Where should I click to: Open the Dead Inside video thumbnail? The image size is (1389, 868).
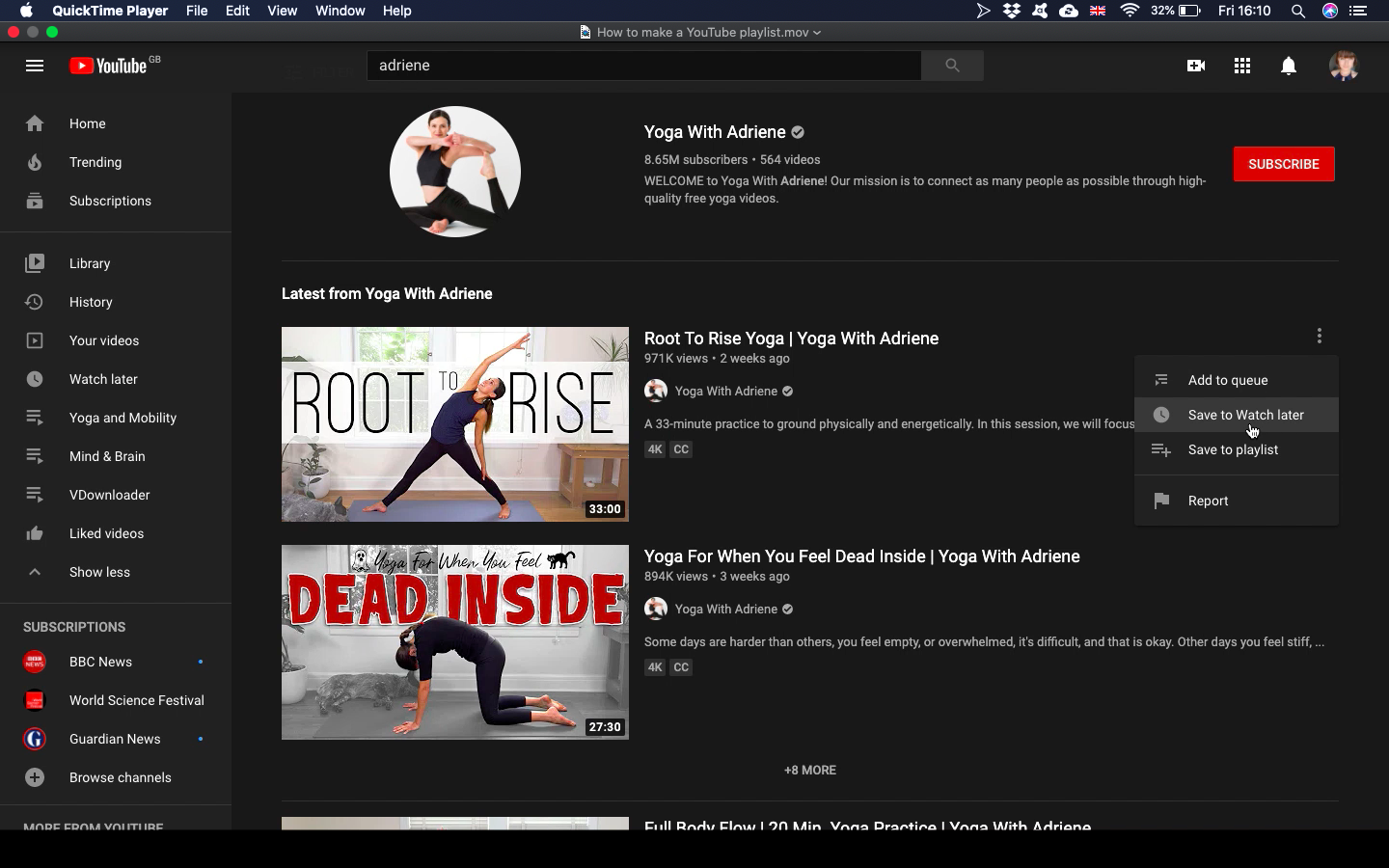(x=455, y=642)
